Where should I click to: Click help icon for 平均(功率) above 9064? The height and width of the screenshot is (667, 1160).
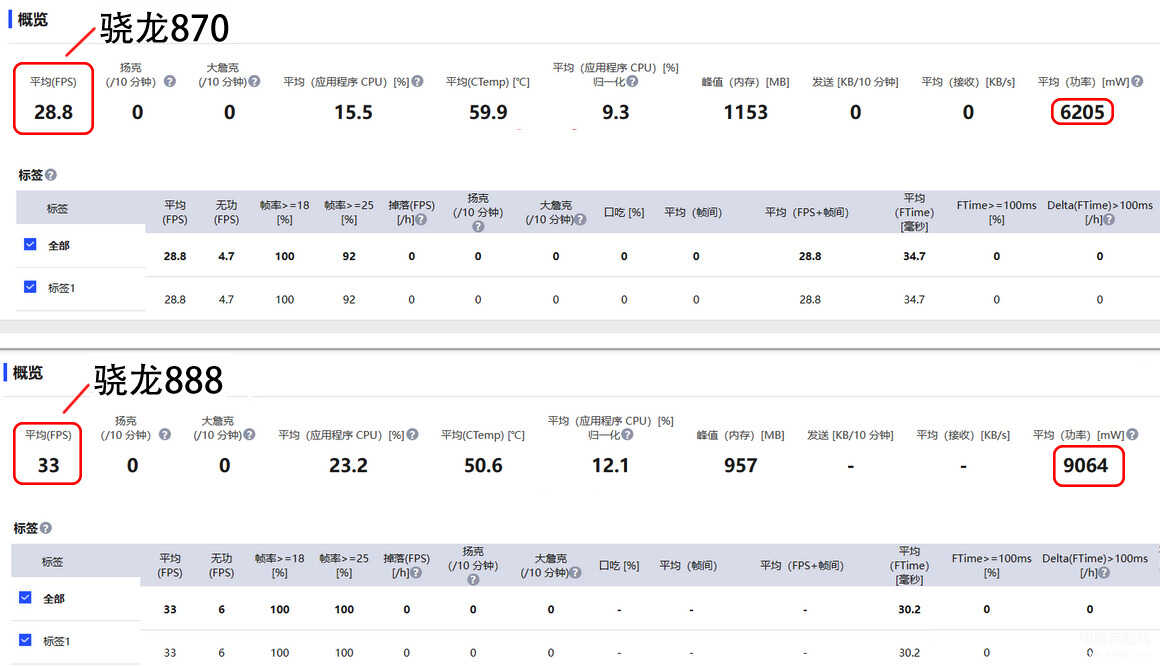(1132, 435)
